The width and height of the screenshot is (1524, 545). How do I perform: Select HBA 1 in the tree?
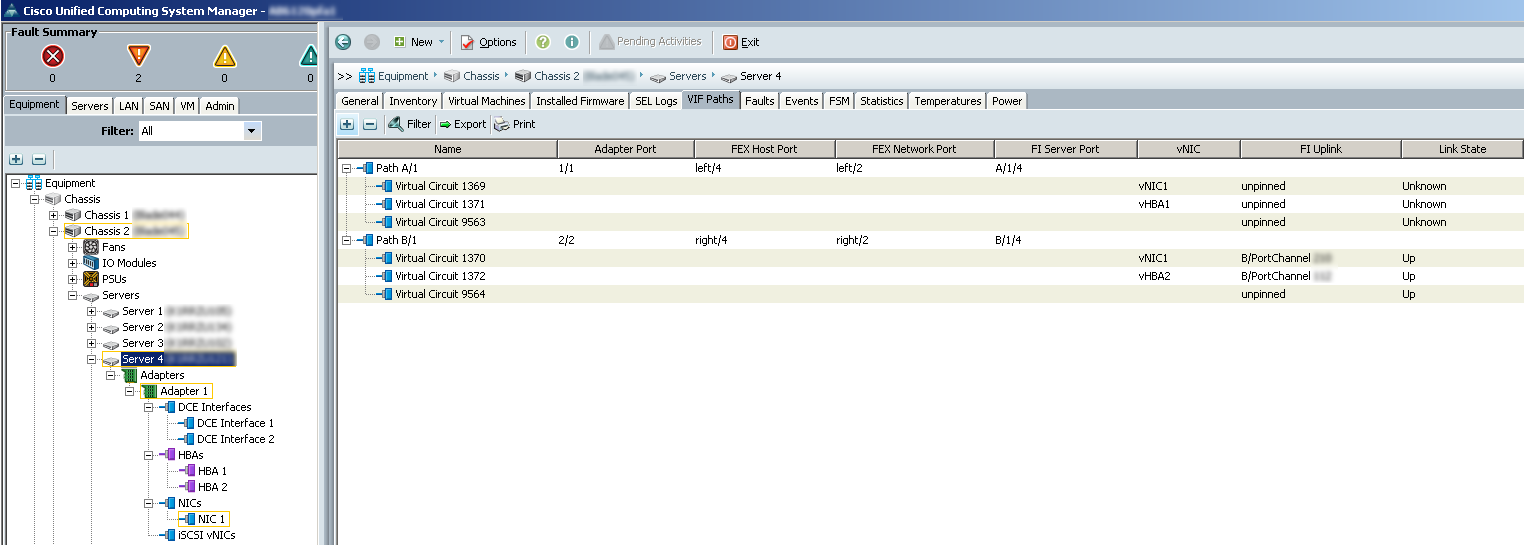[x=211, y=471]
